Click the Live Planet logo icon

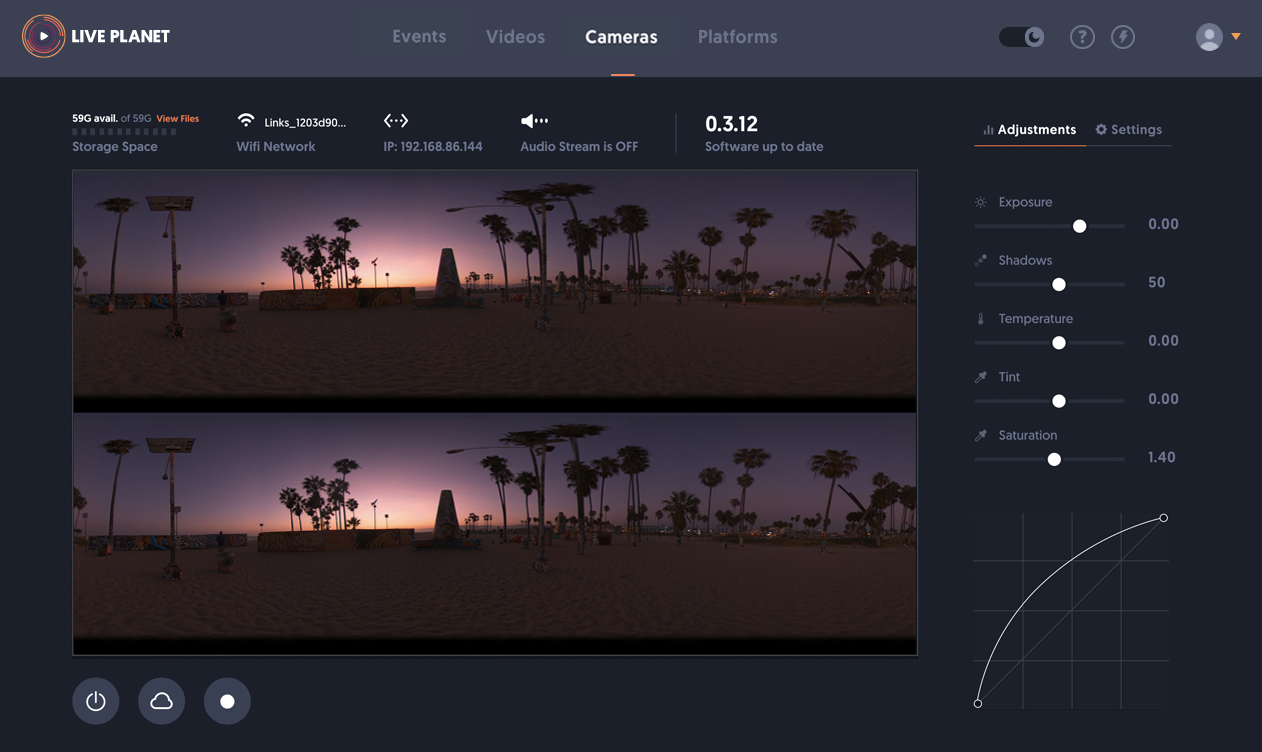[43, 37]
